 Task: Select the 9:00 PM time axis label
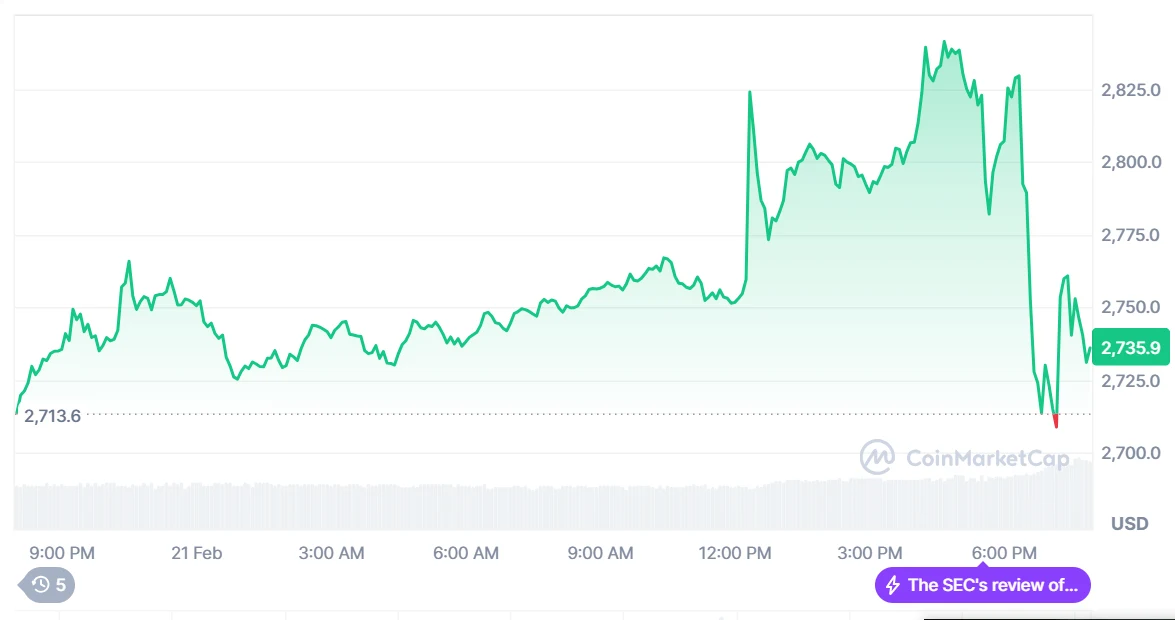pos(62,553)
